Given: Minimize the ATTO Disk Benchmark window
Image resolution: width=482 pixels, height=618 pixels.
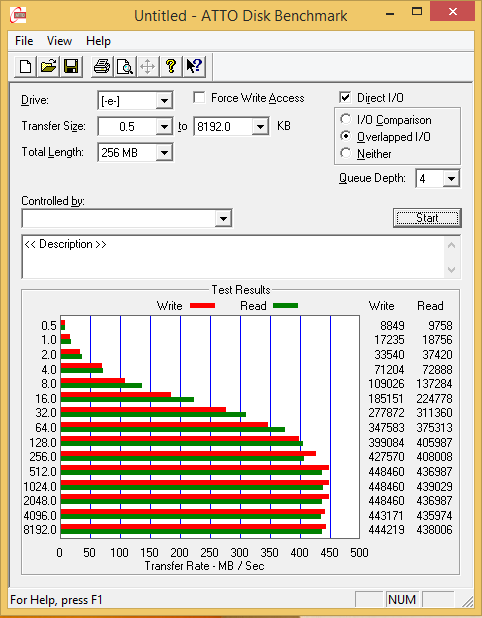Looking at the screenshot, I should (390, 12).
